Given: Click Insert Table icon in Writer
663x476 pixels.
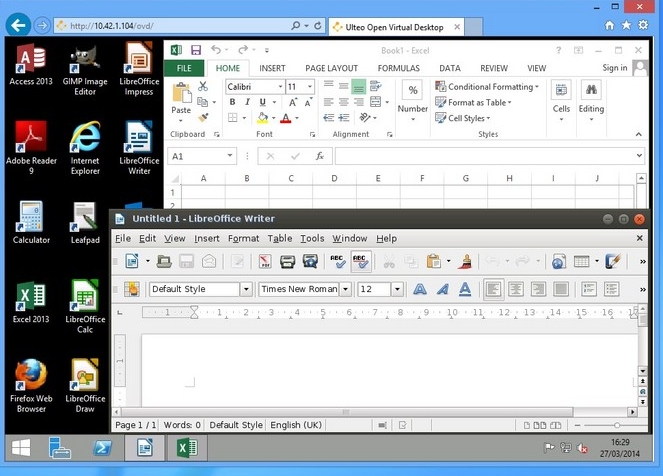Looking at the screenshot, I should [582, 262].
